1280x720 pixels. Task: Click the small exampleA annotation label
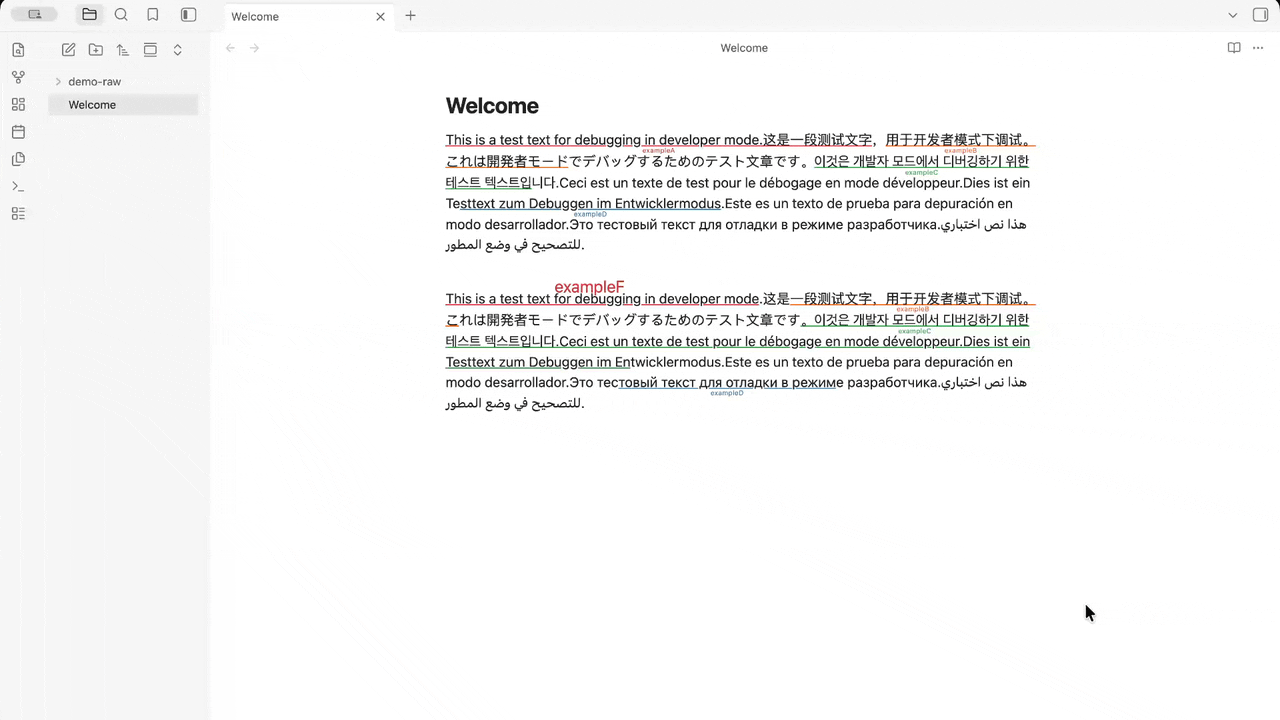point(658,150)
